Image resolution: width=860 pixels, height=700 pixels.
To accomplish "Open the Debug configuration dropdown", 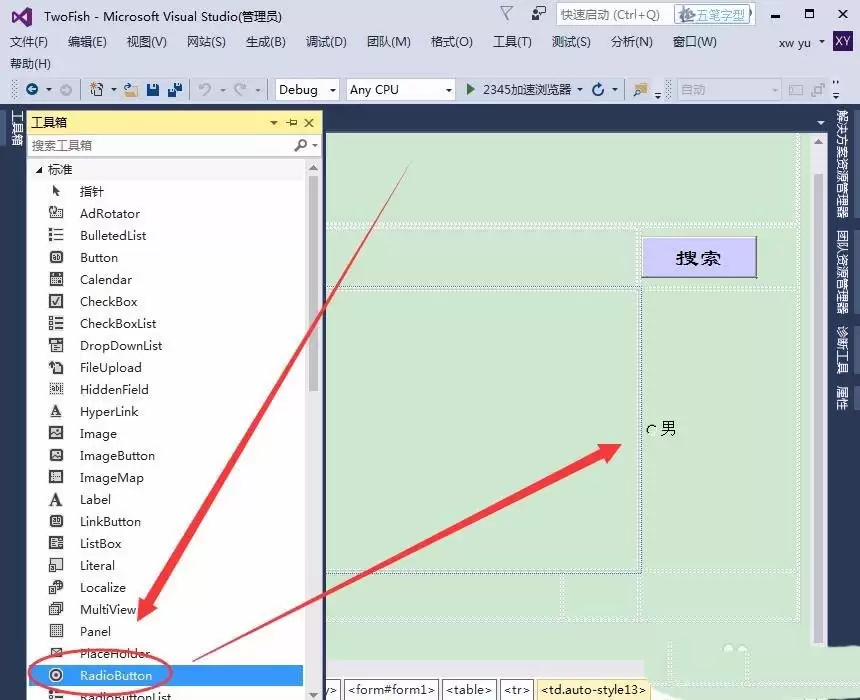I will pyautogui.click(x=306, y=89).
